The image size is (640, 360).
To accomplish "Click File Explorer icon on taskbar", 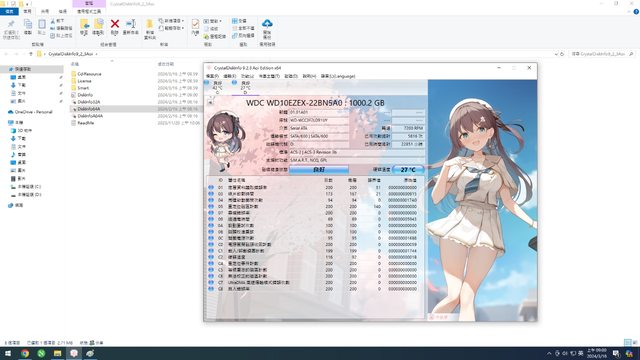I will [x=57, y=353].
